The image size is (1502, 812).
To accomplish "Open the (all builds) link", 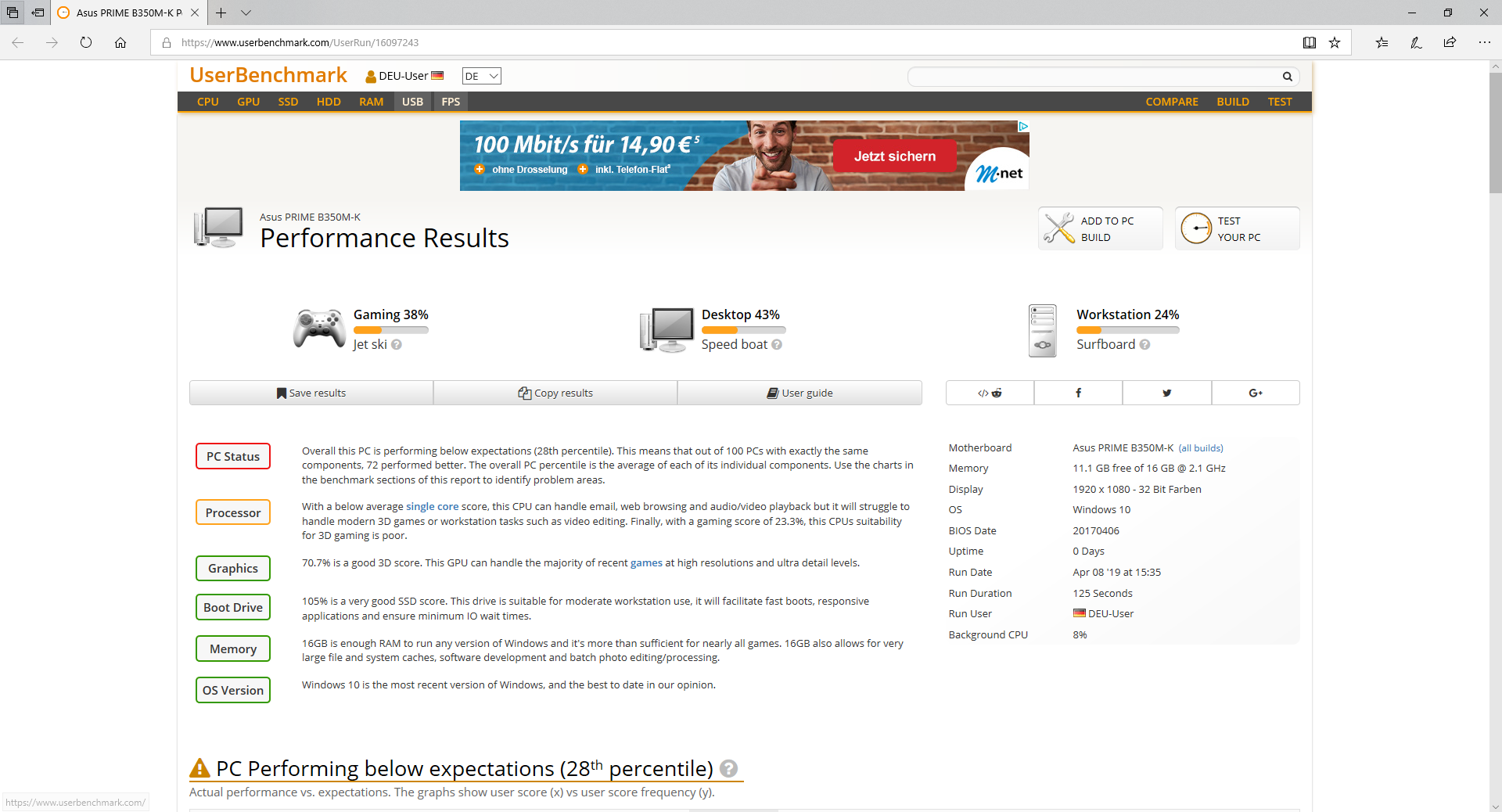I will coord(1201,448).
